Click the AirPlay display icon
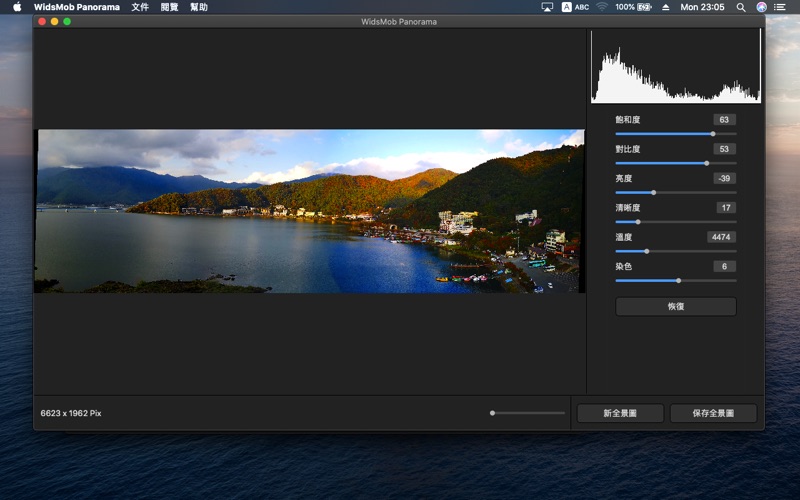 pos(547,7)
